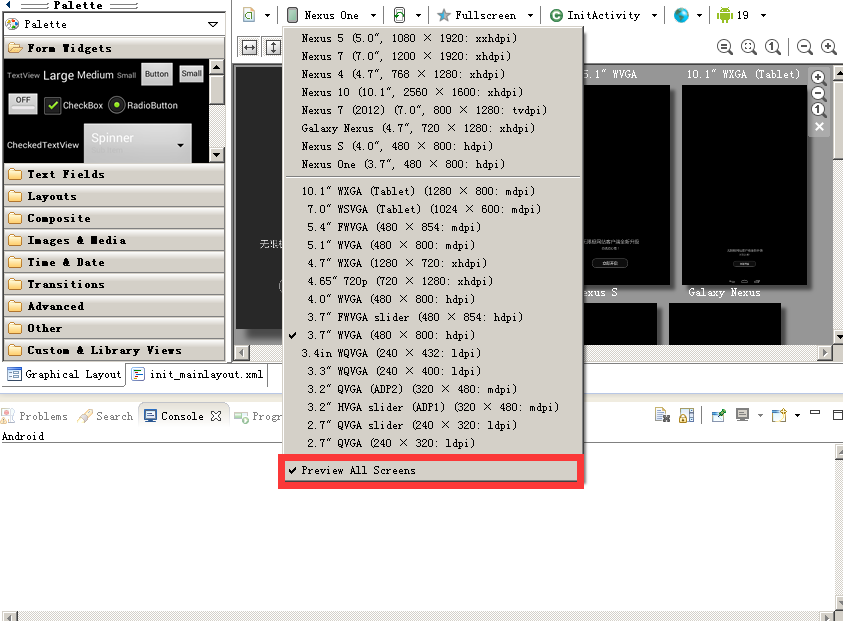The height and width of the screenshot is (621, 843).
Task: Click the toolbar Zoom In magnifier
Action: 828,47
